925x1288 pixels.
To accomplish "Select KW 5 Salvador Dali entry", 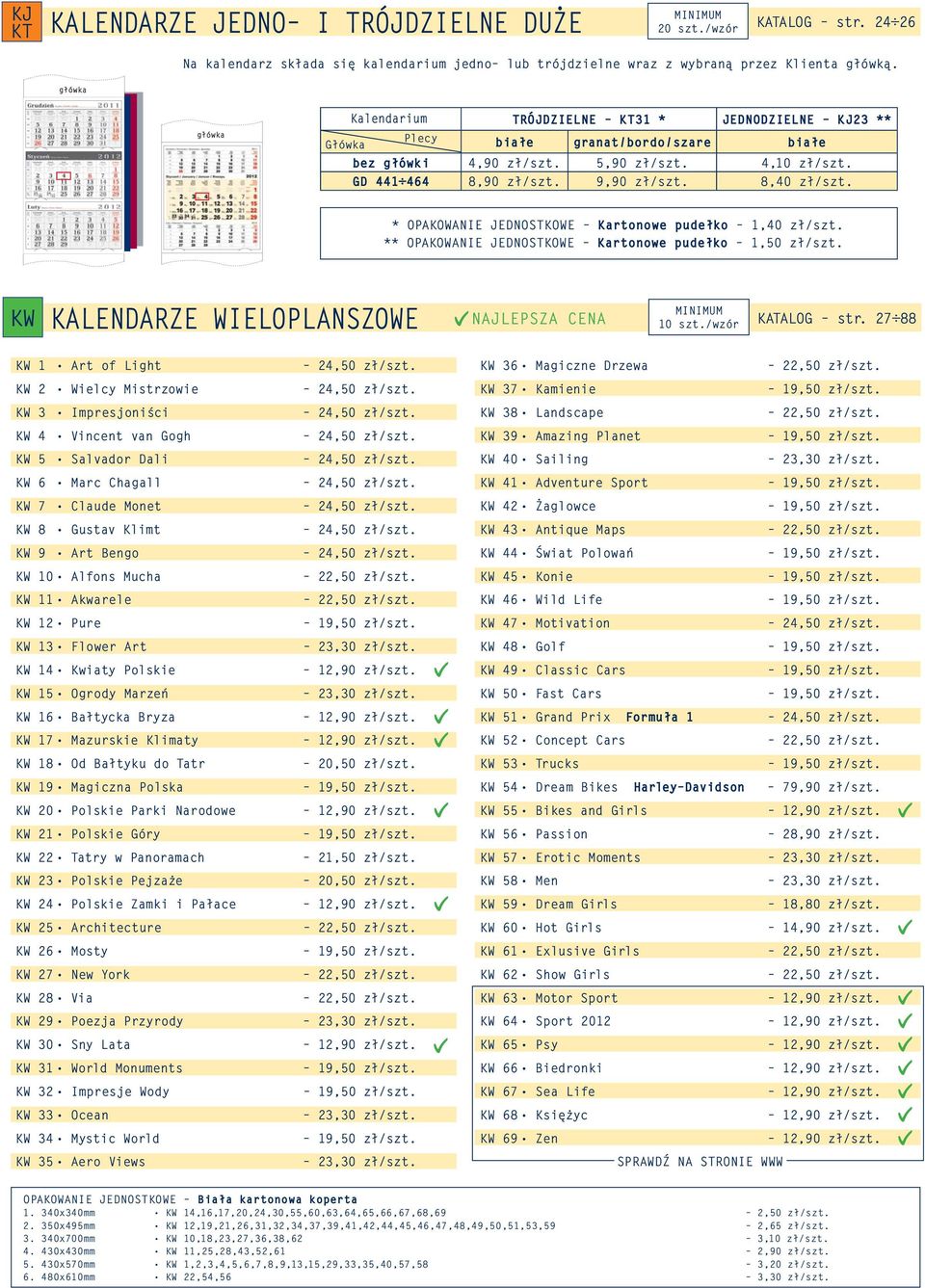I will coord(234,459).
